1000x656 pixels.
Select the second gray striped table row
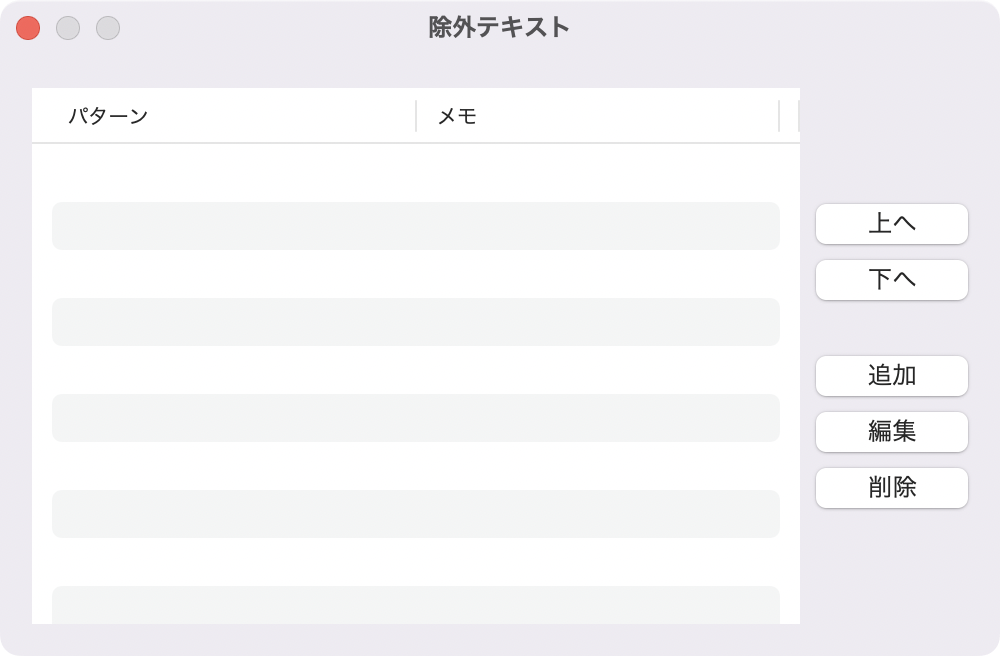(x=416, y=322)
